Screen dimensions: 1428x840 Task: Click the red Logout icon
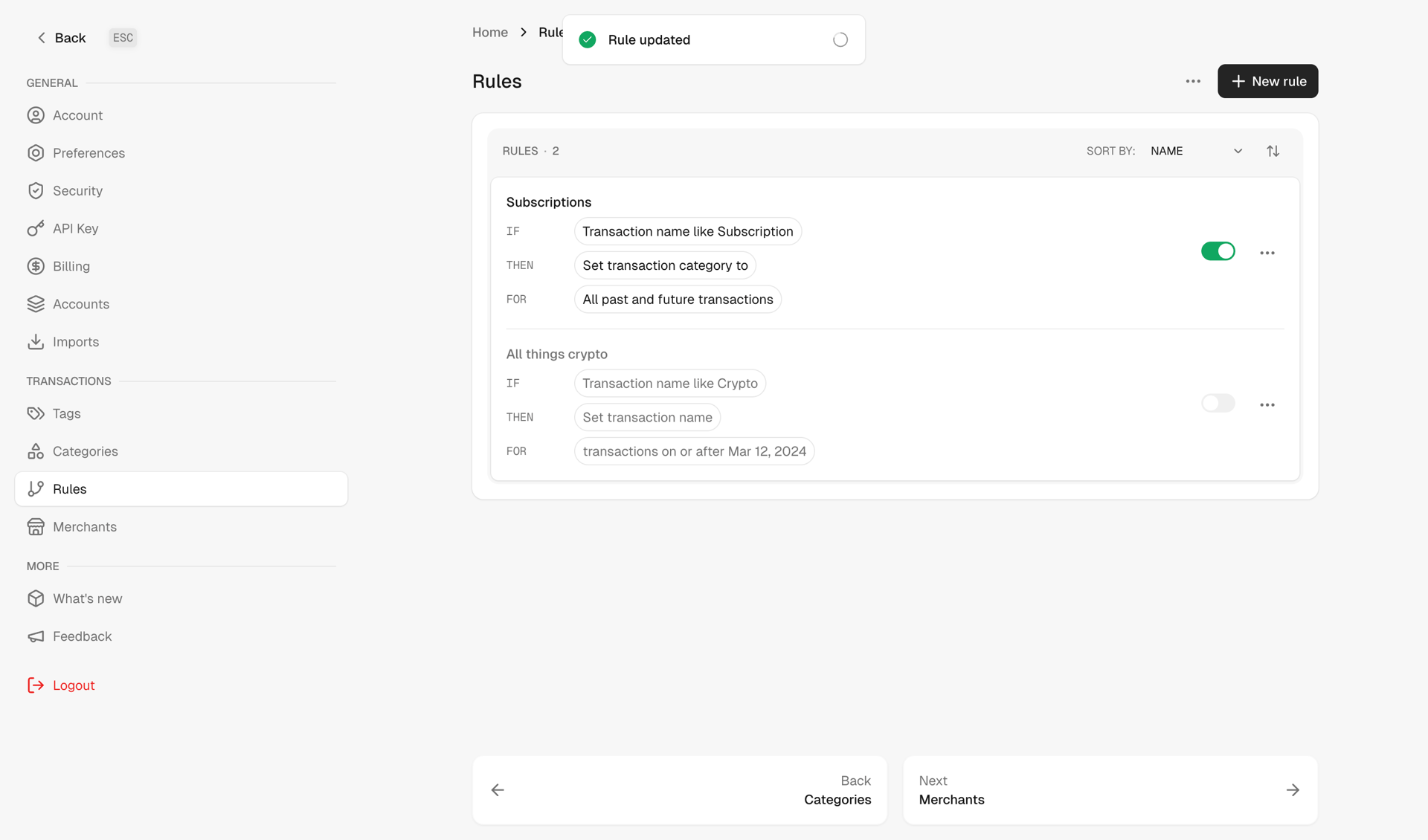click(36, 685)
